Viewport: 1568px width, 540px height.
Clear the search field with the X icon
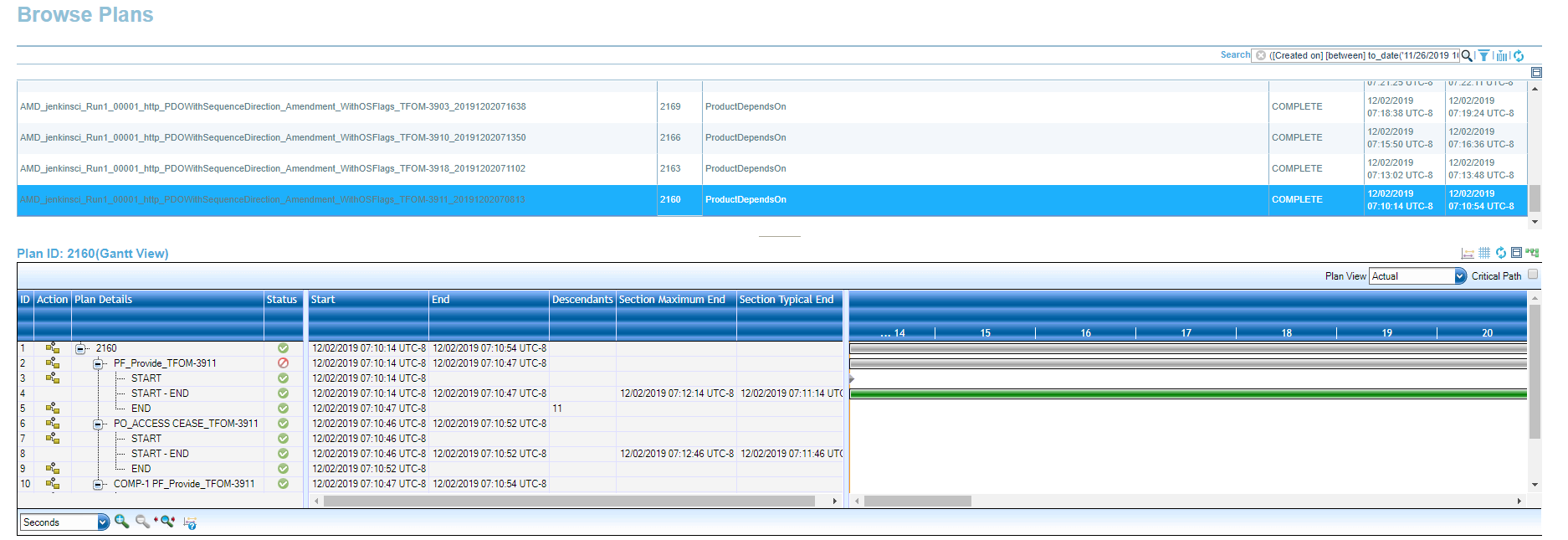tap(1261, 55)
